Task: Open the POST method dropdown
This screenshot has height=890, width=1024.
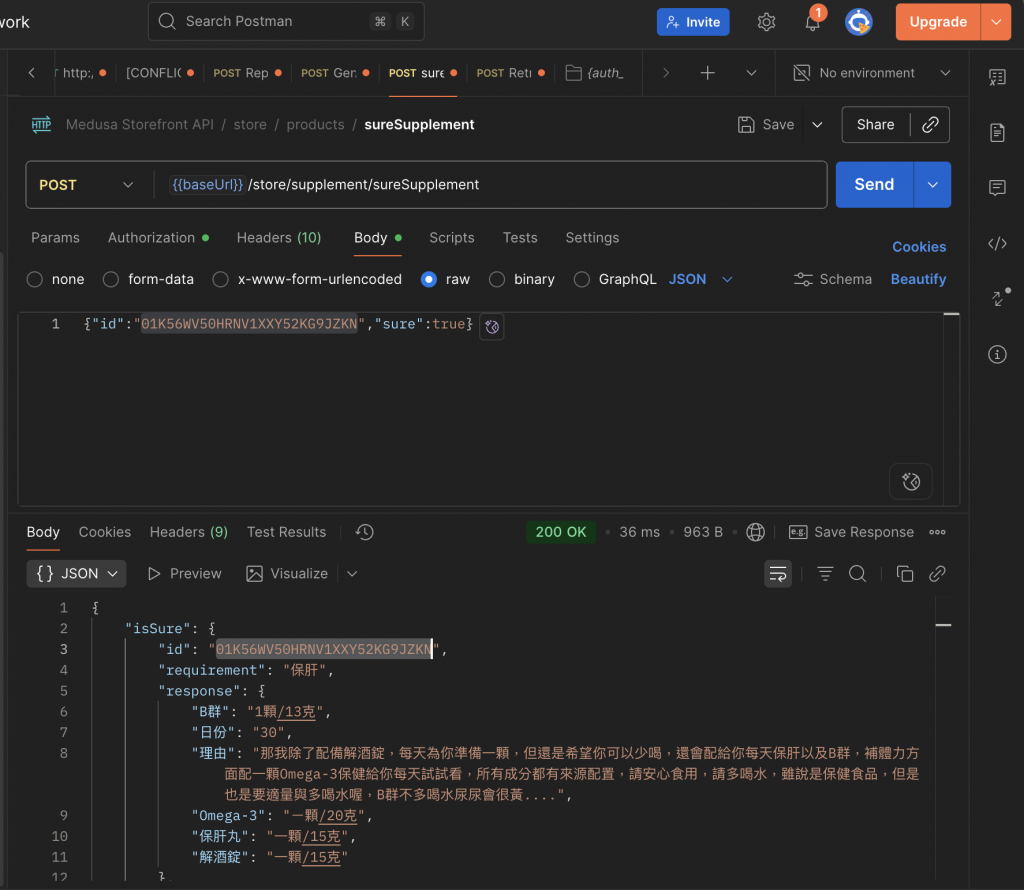Action: click(x=86, y=185)
